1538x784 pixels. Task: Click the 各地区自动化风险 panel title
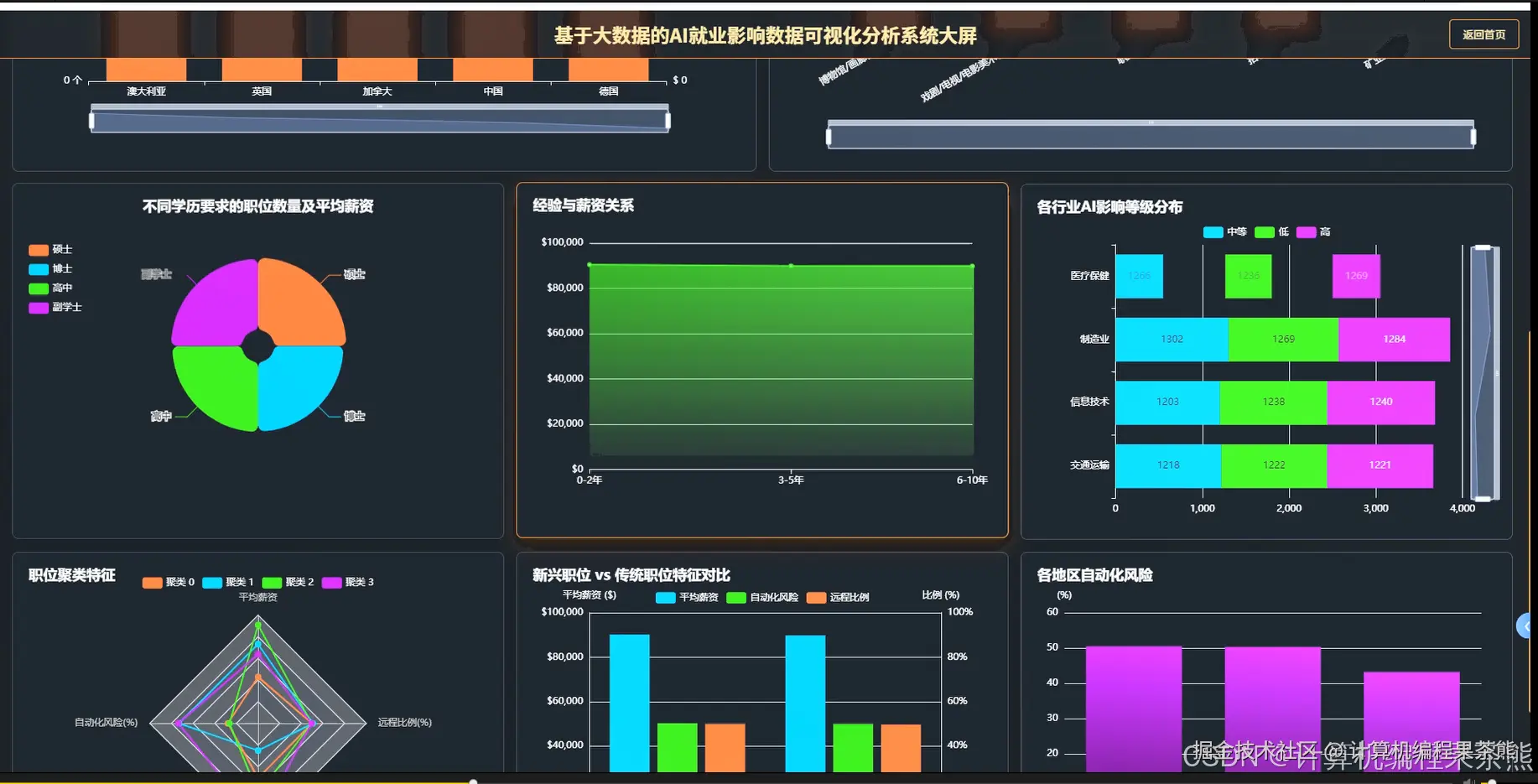[1094, 575]
